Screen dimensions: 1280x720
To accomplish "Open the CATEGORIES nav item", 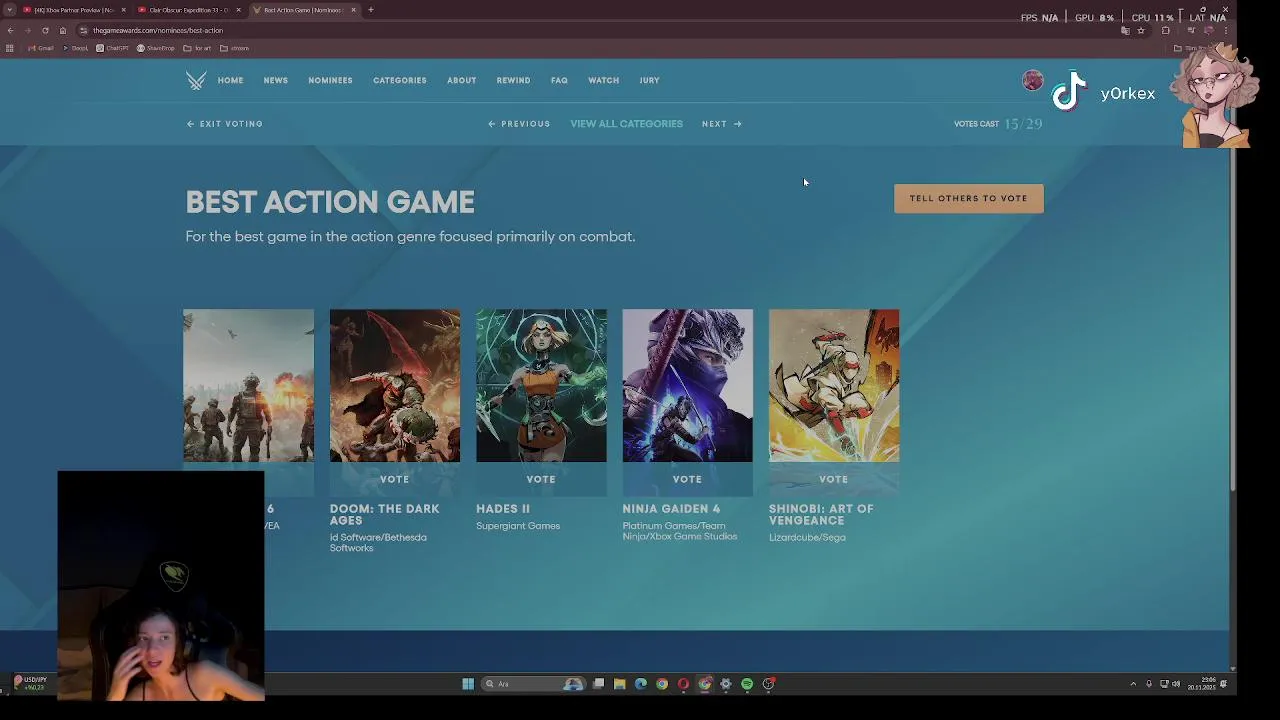I will 400,80.
